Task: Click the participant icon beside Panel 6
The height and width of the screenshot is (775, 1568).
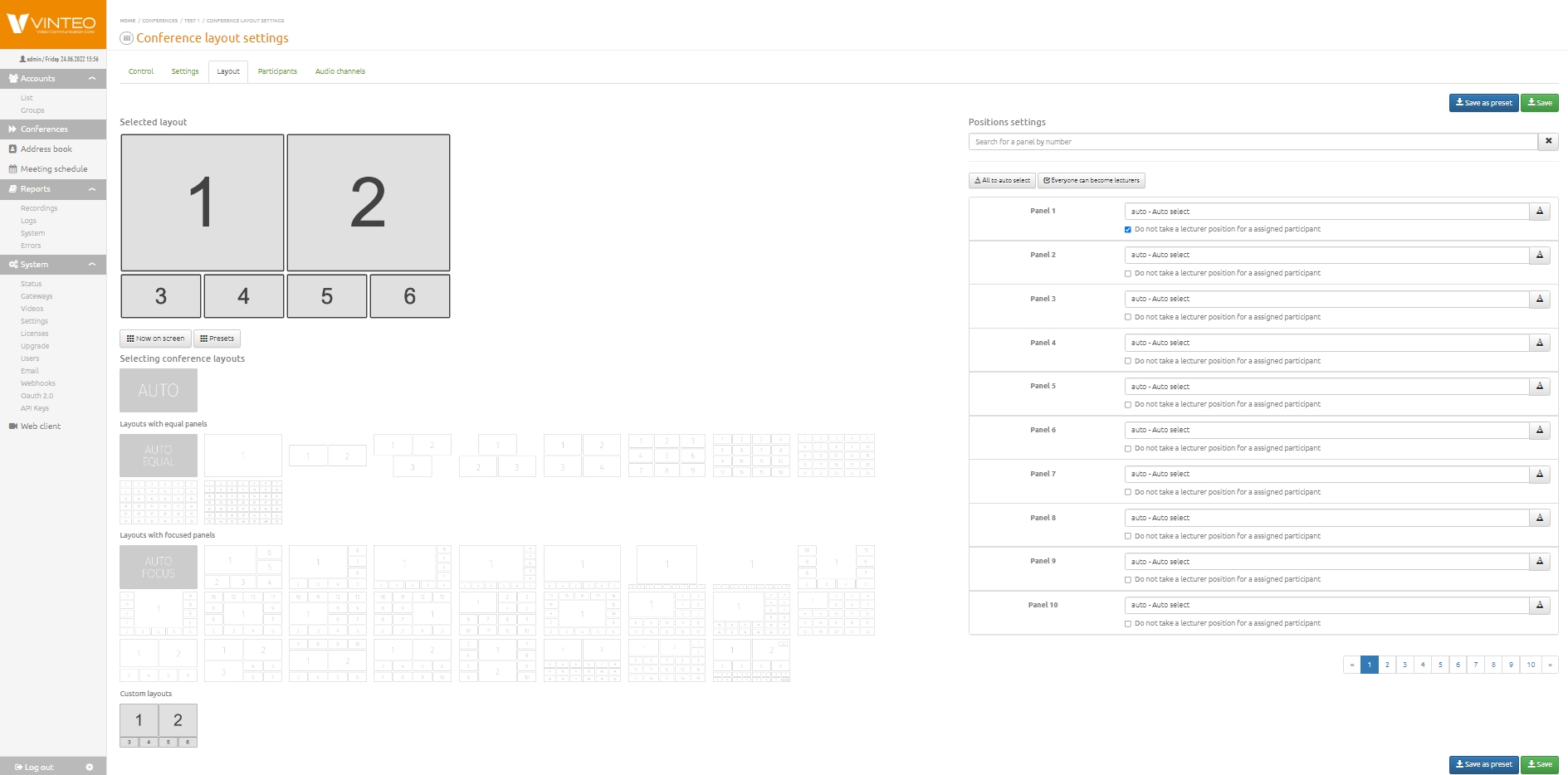Action: coord(1540,430)
